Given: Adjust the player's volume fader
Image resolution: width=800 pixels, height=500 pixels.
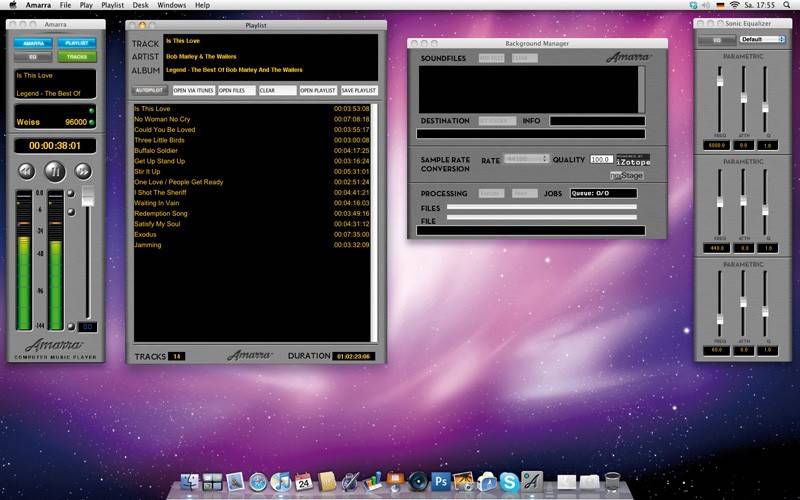Looking at the screenshot, I should tap(88, 196).
